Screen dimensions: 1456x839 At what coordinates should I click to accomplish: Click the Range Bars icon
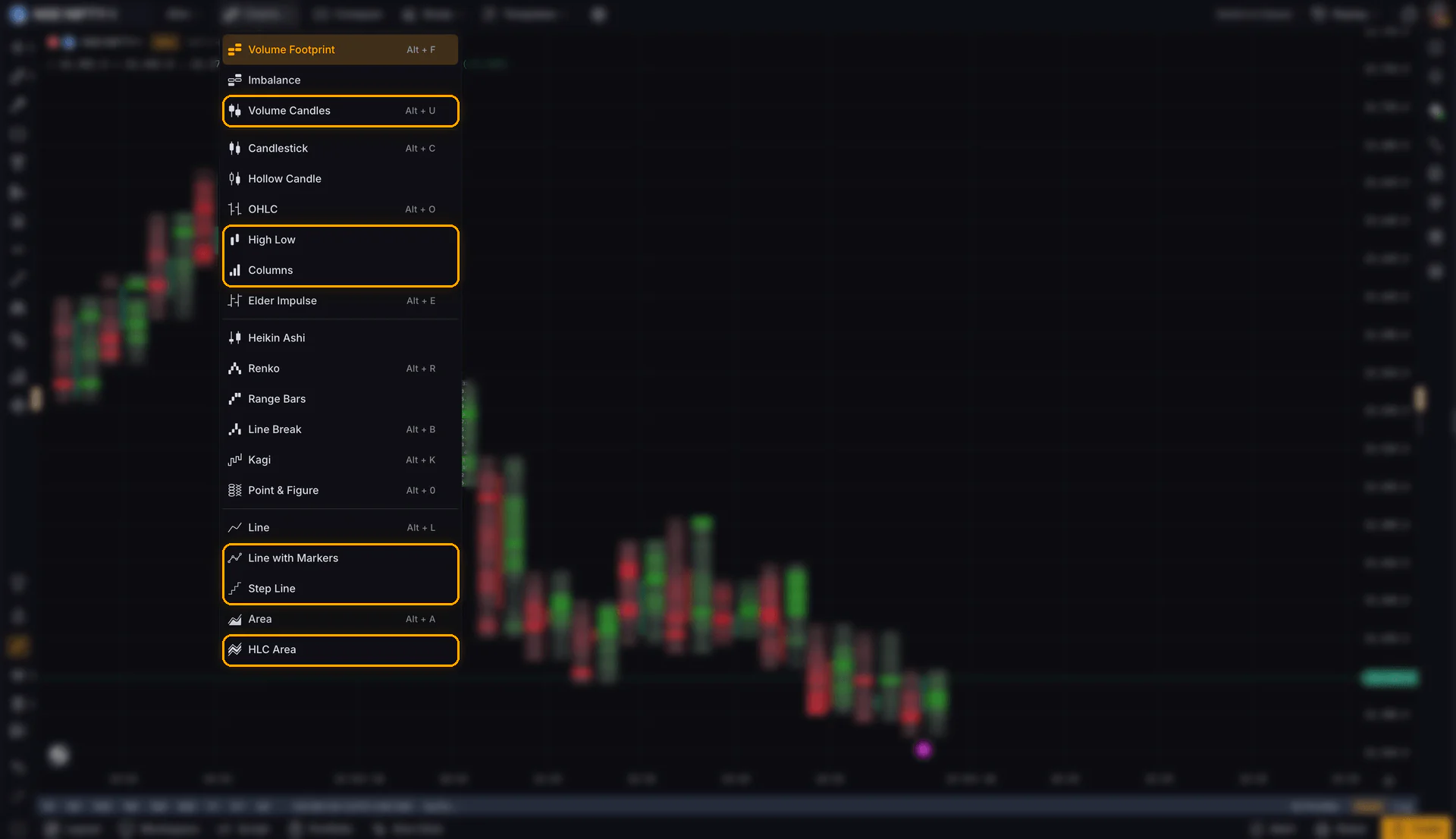[x=235, y=399]
